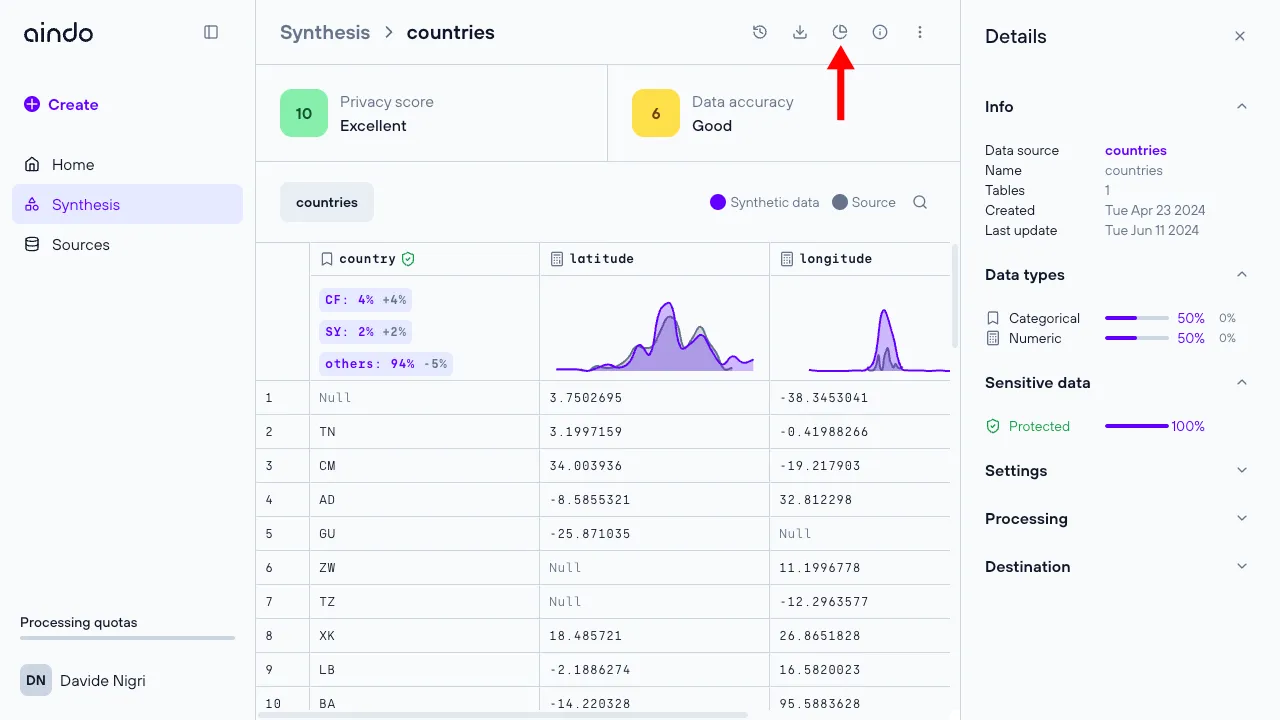Image resolution: width=1280 pixels, height=720 pixels.
Task: Click the GU country cell
Action: (425, 534)
